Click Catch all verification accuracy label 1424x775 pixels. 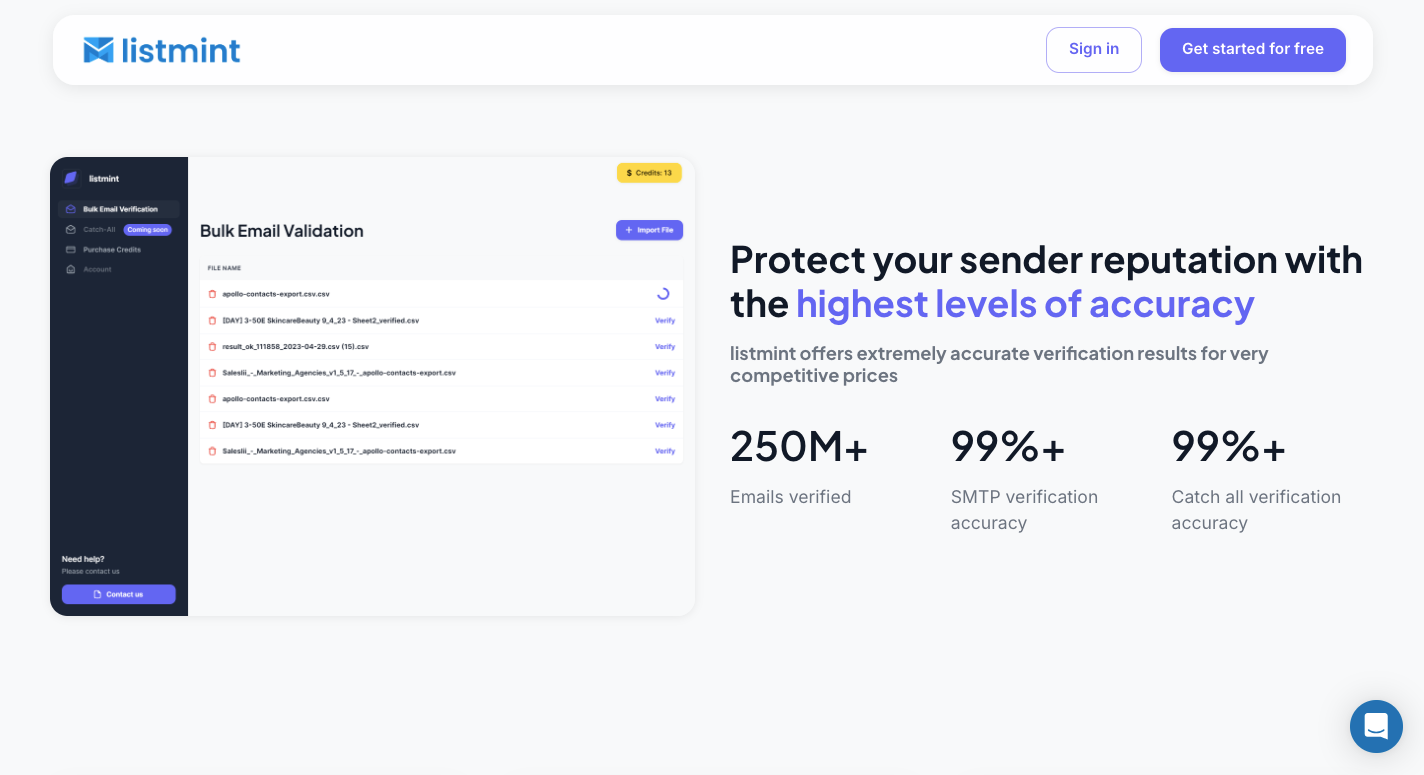(1256, 510)
